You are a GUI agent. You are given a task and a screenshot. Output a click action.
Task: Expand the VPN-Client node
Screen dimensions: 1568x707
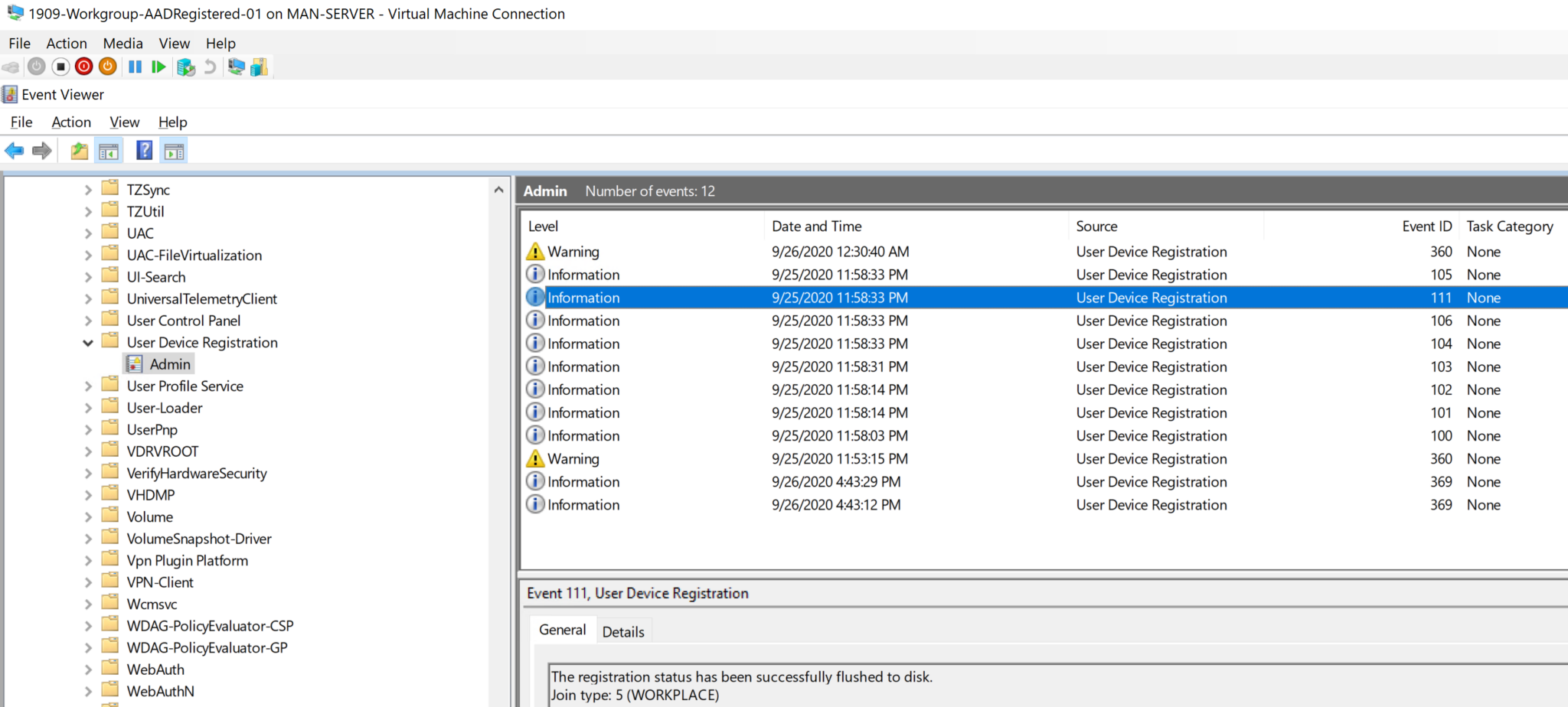click(88, 582)
